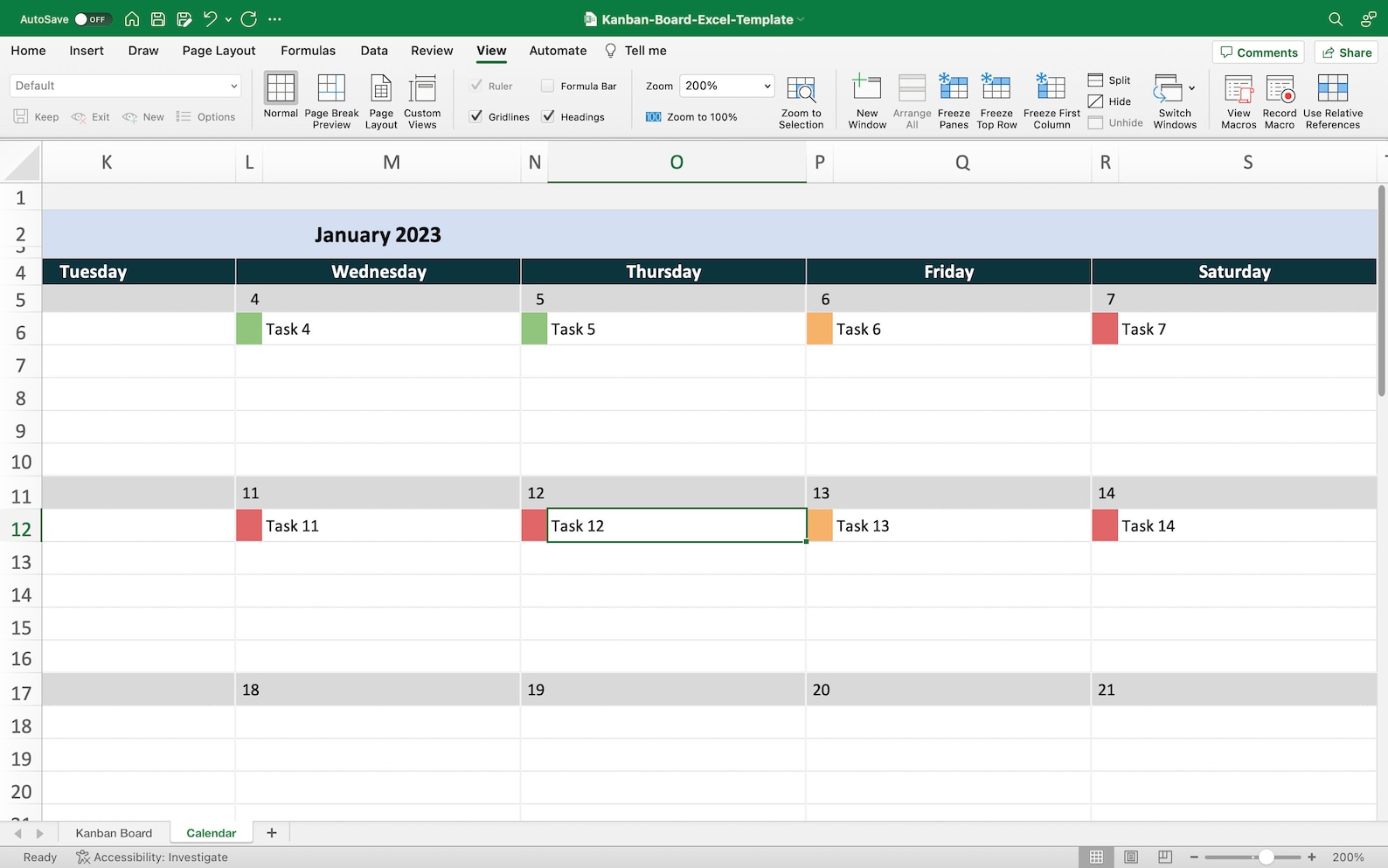Open the Insert tab

(x=87, y=51)
